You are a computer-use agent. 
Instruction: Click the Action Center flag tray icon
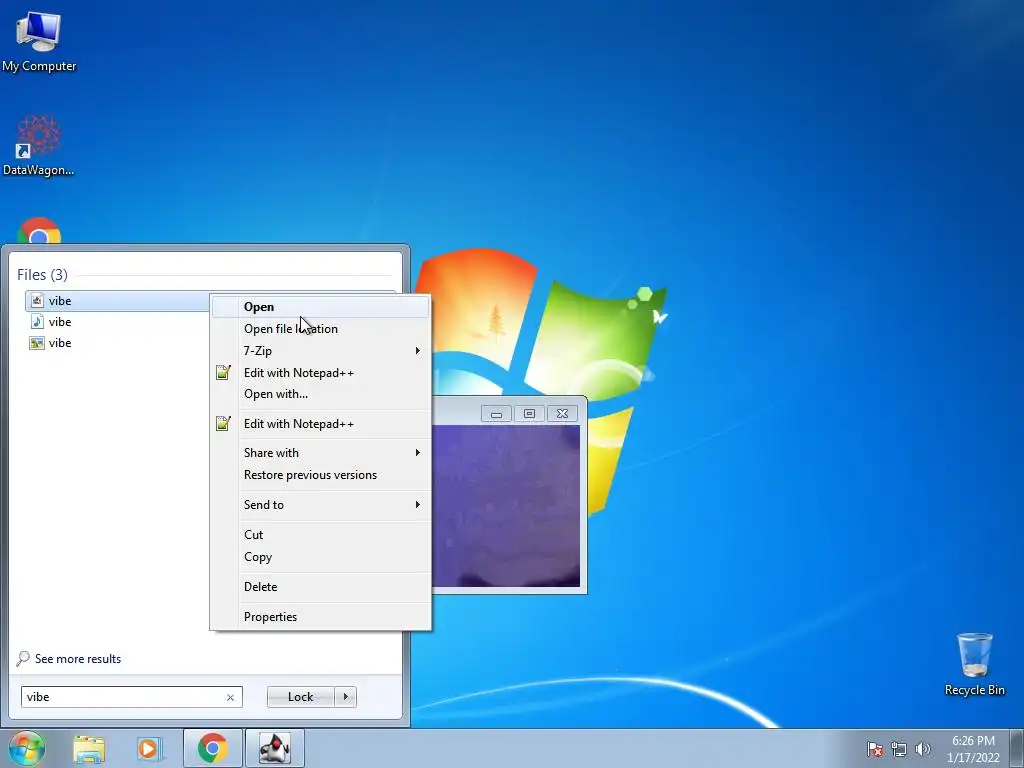click(874, 749)
